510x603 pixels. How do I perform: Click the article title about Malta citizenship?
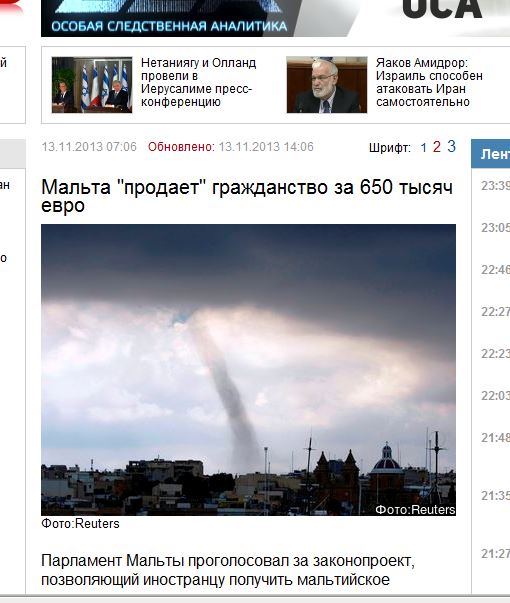pos(247,196)
